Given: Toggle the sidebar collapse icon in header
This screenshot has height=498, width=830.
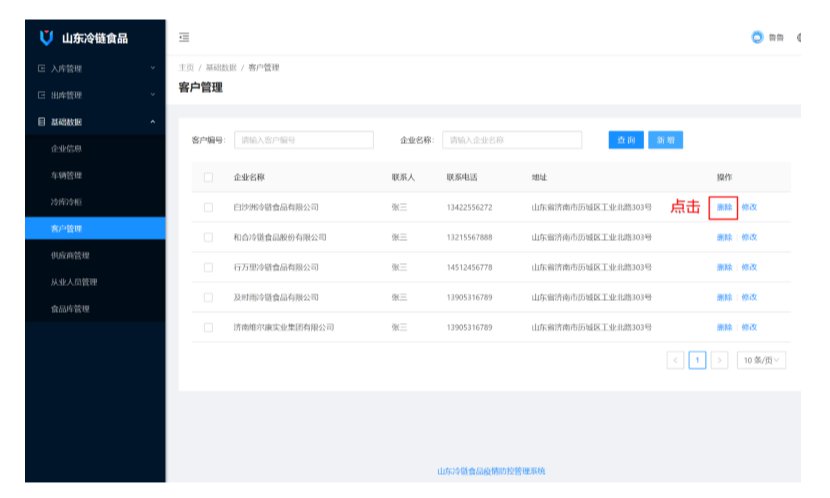Looking at the screenshot, I should coord(184,38).
